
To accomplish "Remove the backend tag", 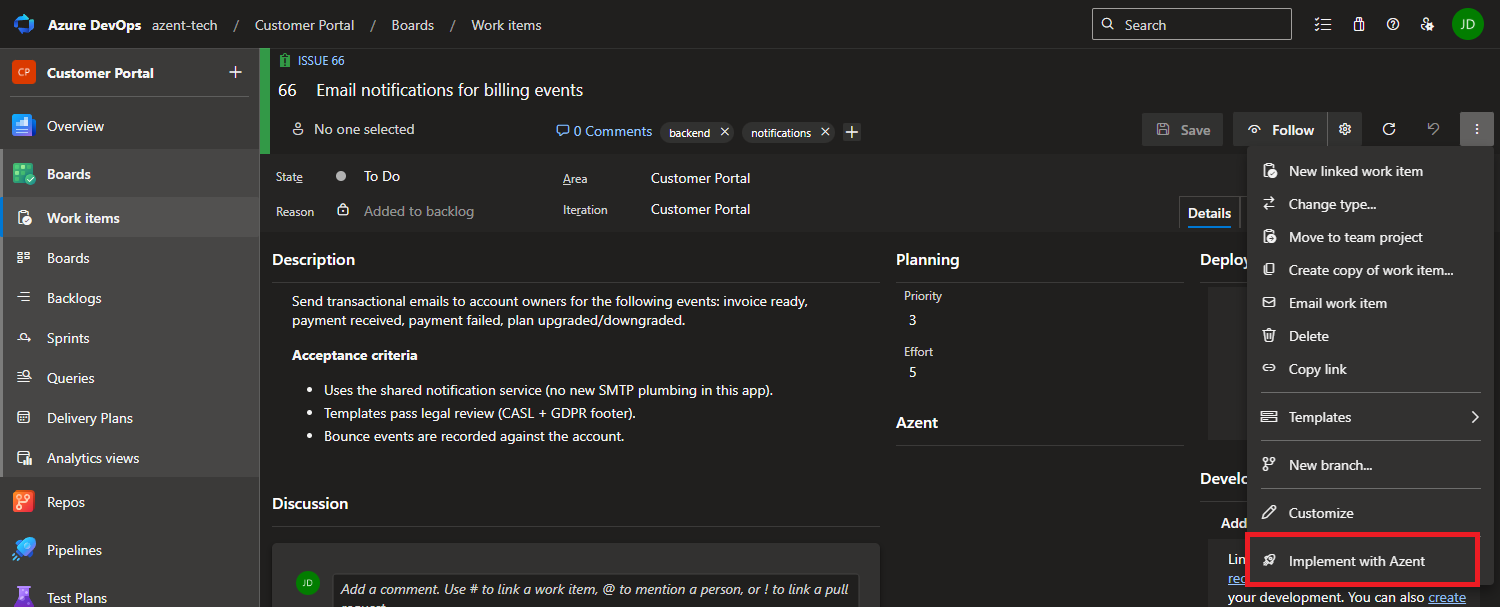I will tap(725, 132).
